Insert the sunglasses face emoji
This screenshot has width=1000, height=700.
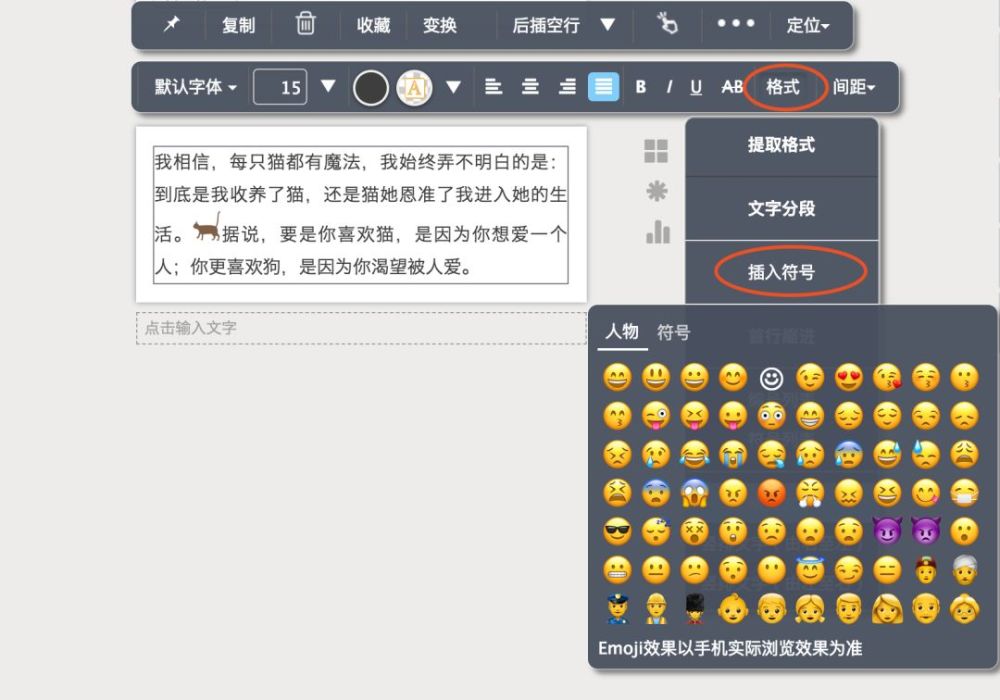(617, 532)
